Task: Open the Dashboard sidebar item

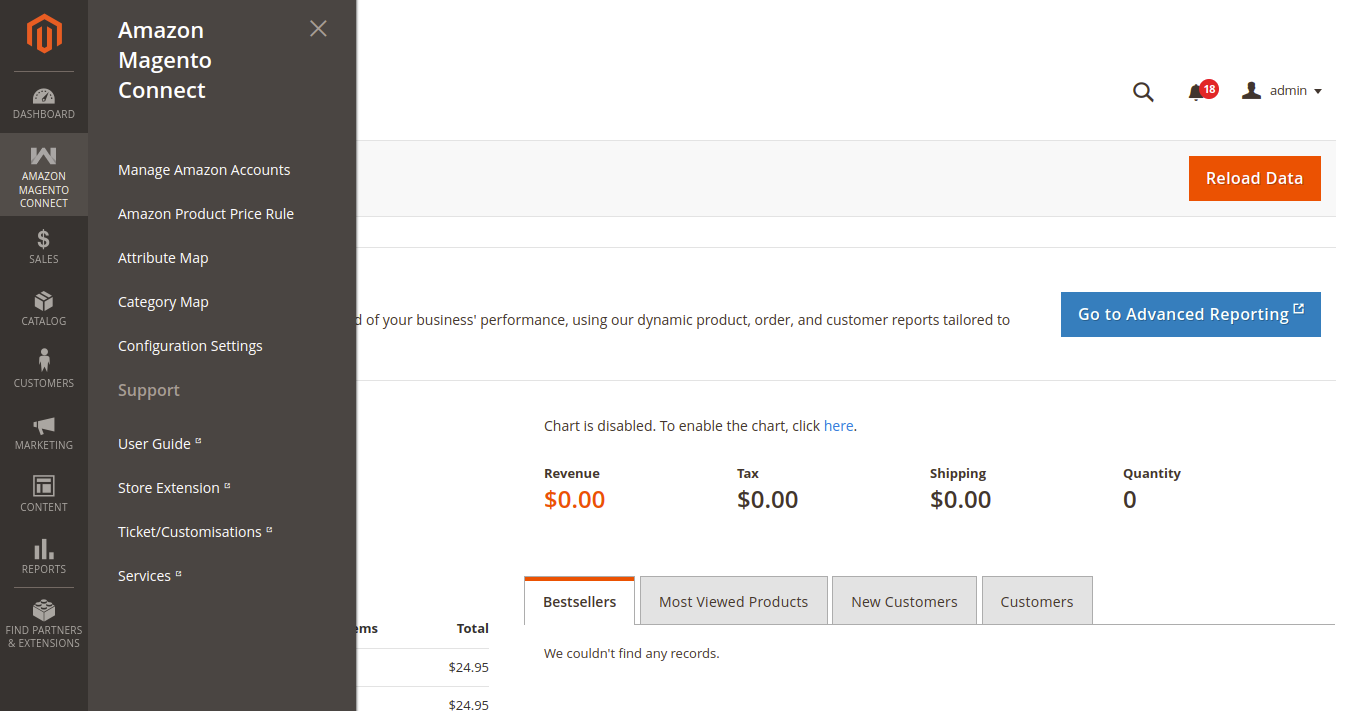Action: coord(44,103)
